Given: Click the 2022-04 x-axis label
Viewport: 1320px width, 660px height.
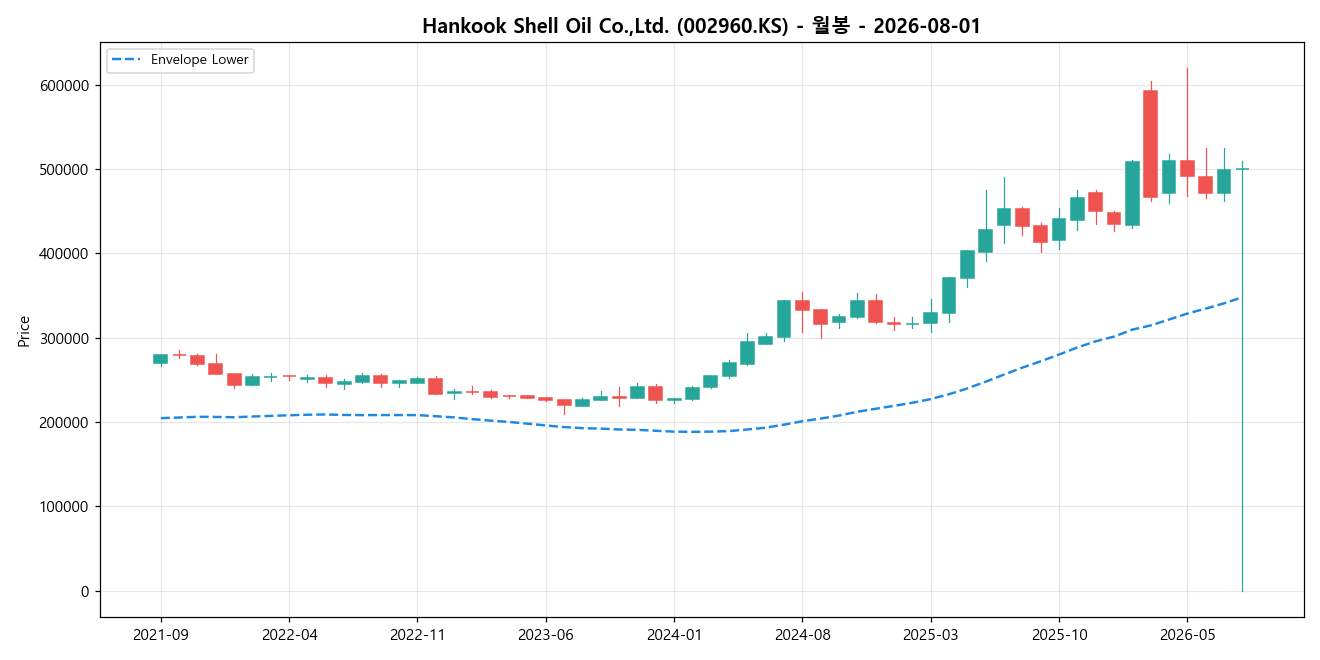Looking at the screenshot, I should [x=289, y=634].
